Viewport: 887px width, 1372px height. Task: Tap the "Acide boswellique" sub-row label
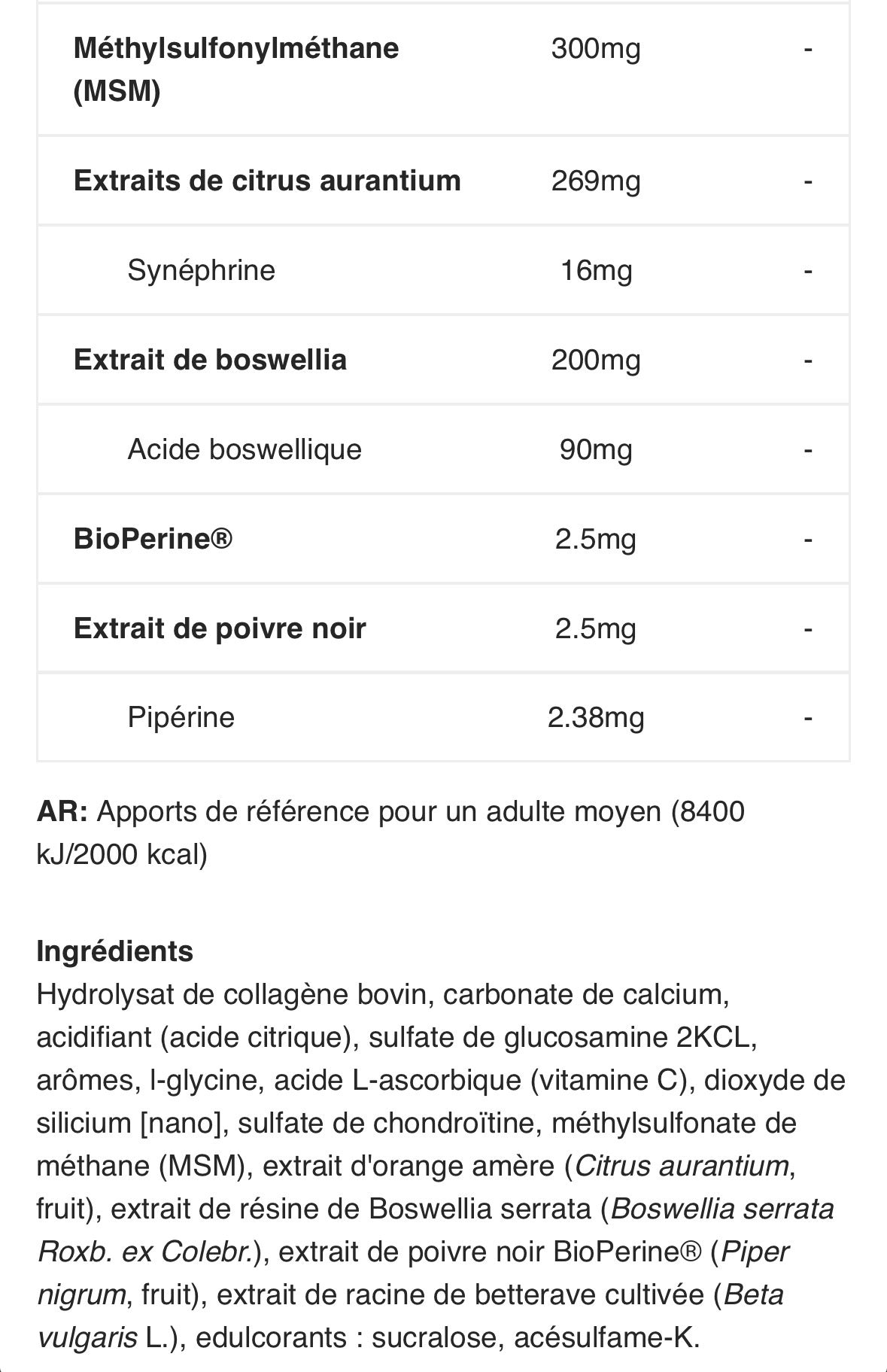pyautogui.click(x=245, y=449)
